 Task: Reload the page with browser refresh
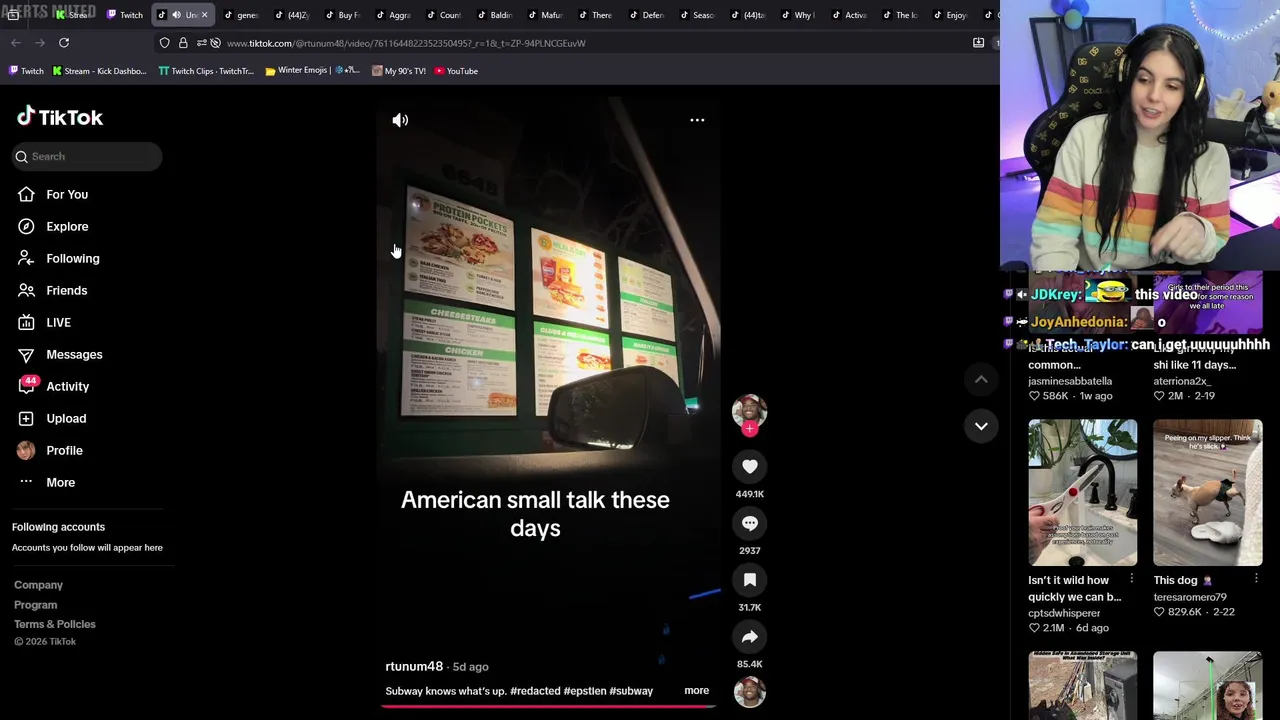tap(64, 43)
